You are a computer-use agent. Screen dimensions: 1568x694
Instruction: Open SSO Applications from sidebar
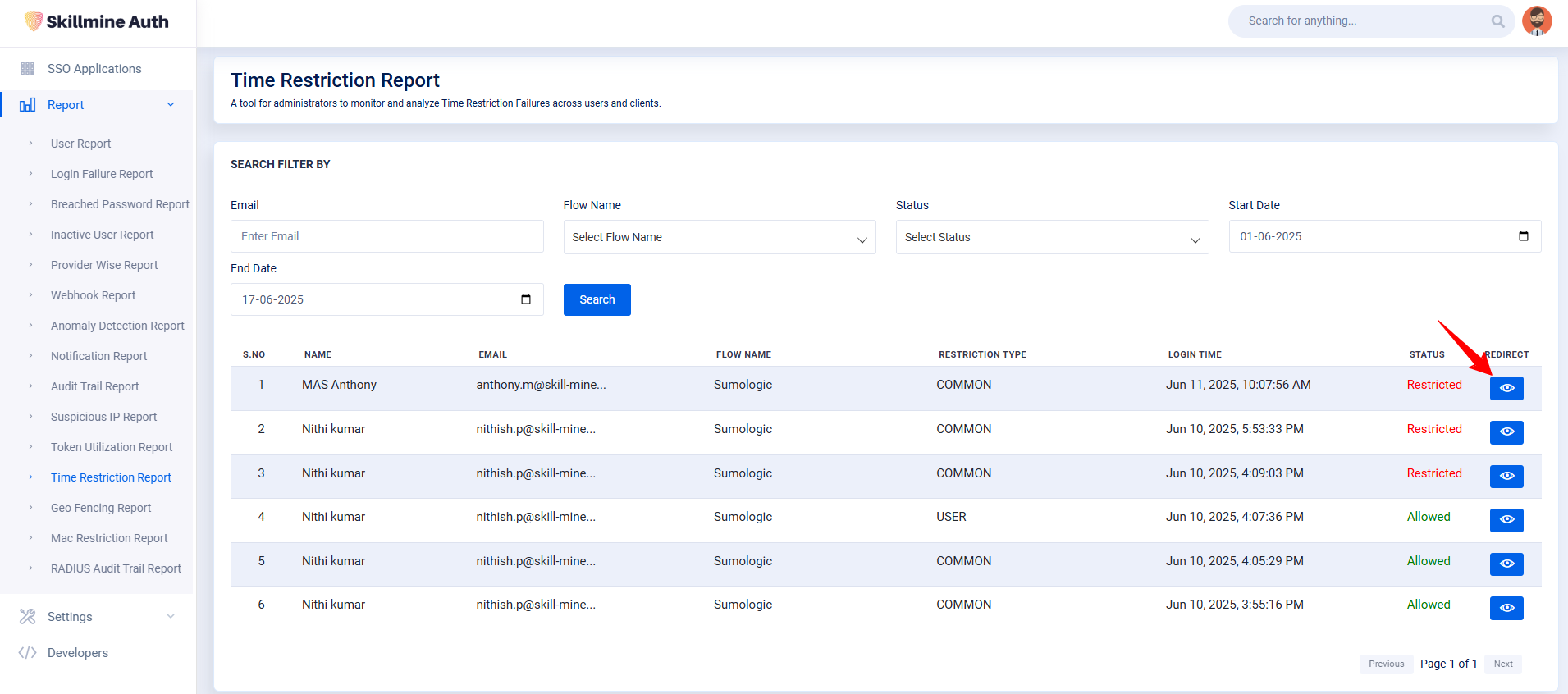coord(94,69)
